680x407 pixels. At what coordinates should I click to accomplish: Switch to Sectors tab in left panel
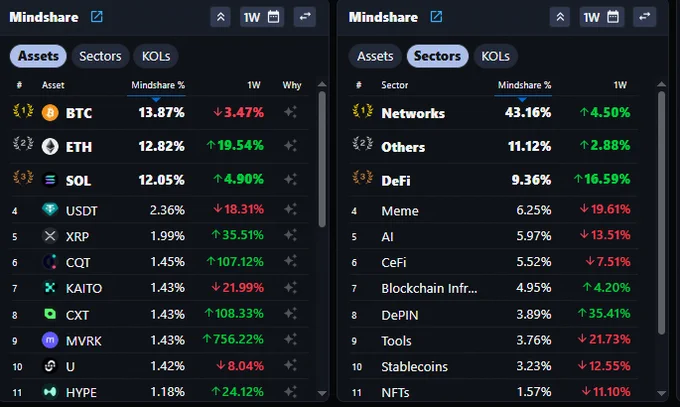pyautogui.click(x=100, y=56)
